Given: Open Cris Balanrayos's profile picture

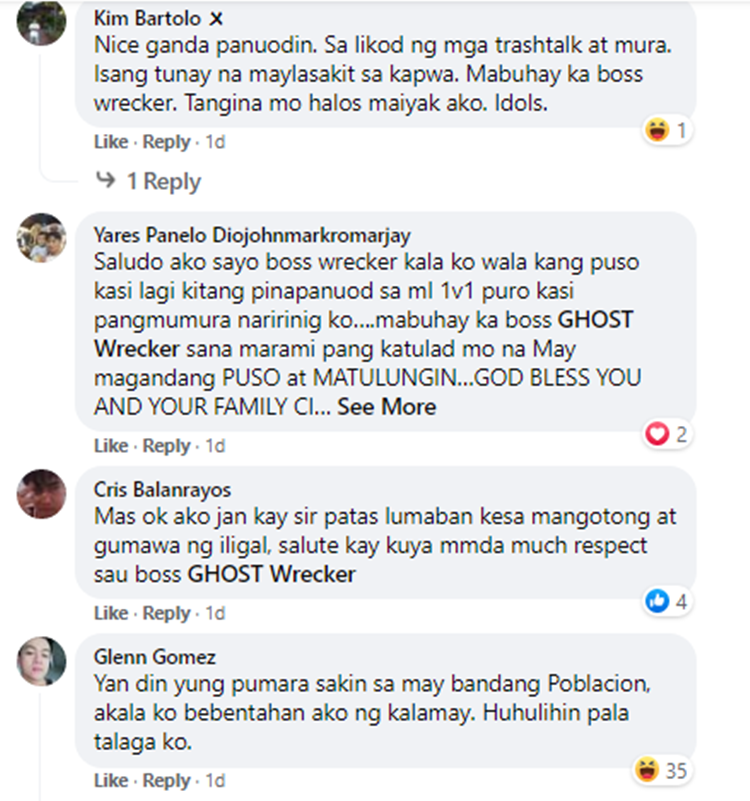Looking at the screenshot, I should click(x=41, y=494).
